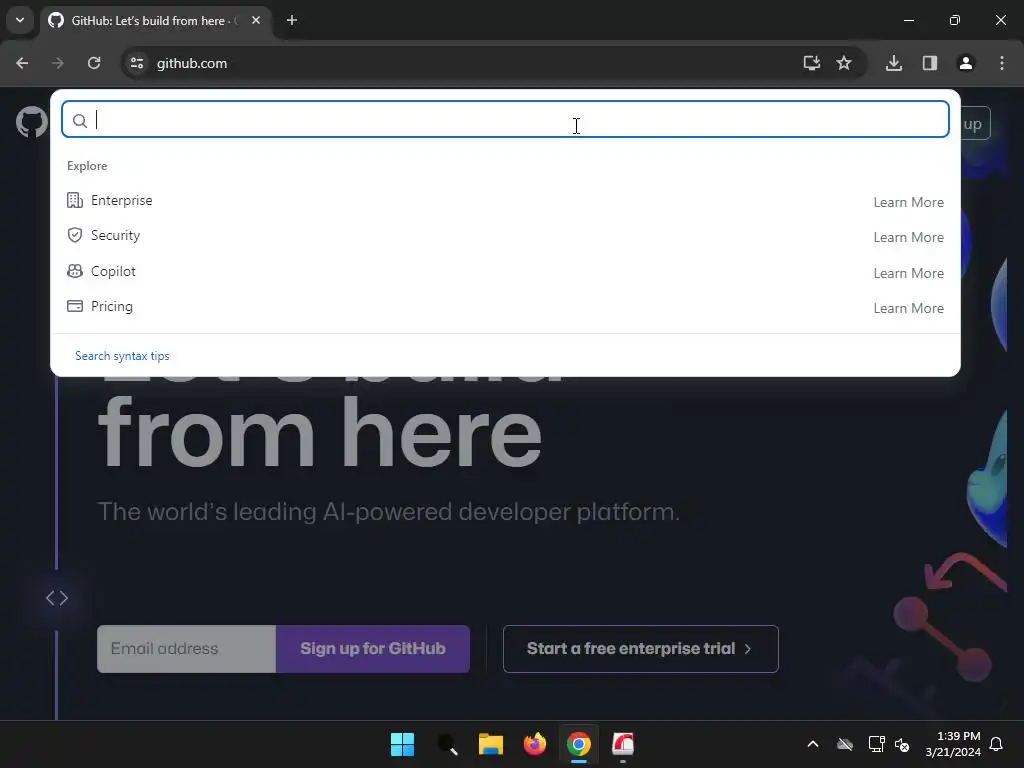The width and height of the screenshot is (1024, 768).
Task: Click the Pricing credit card icon
Action: (75, 306)
